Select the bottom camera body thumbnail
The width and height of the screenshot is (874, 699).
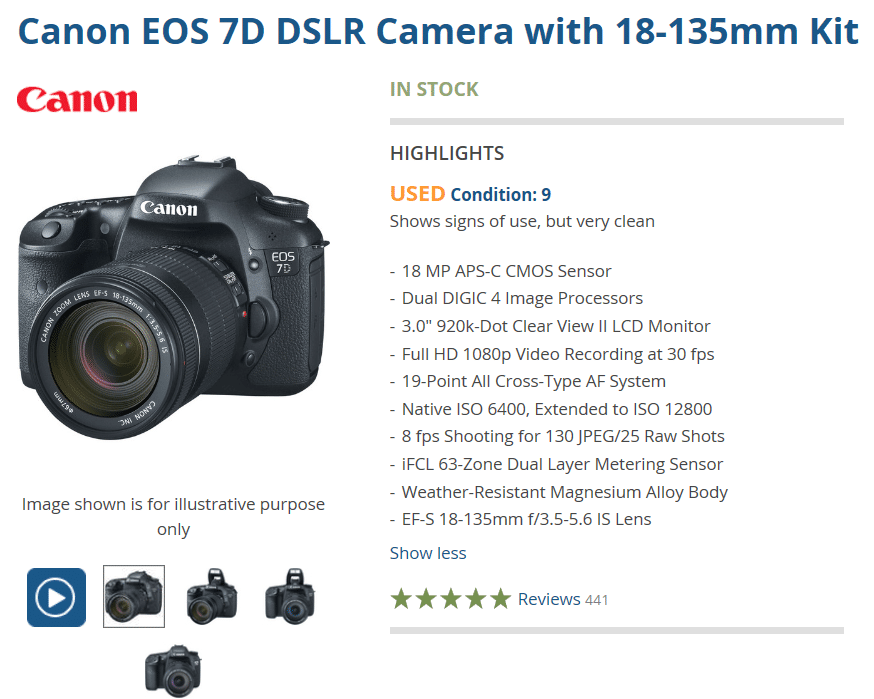tap(173, 671)
